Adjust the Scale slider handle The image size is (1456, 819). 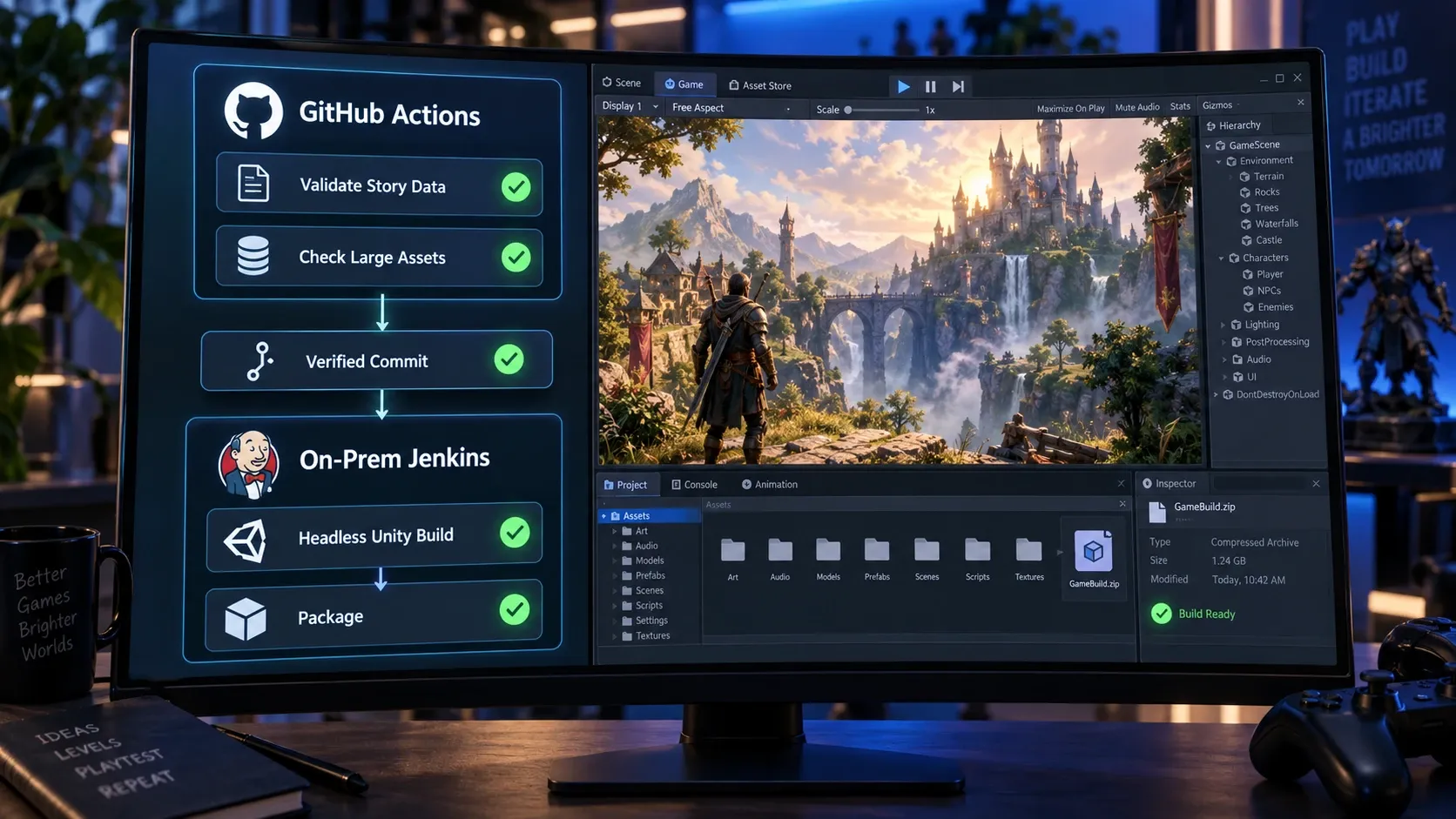pos(847,110)
